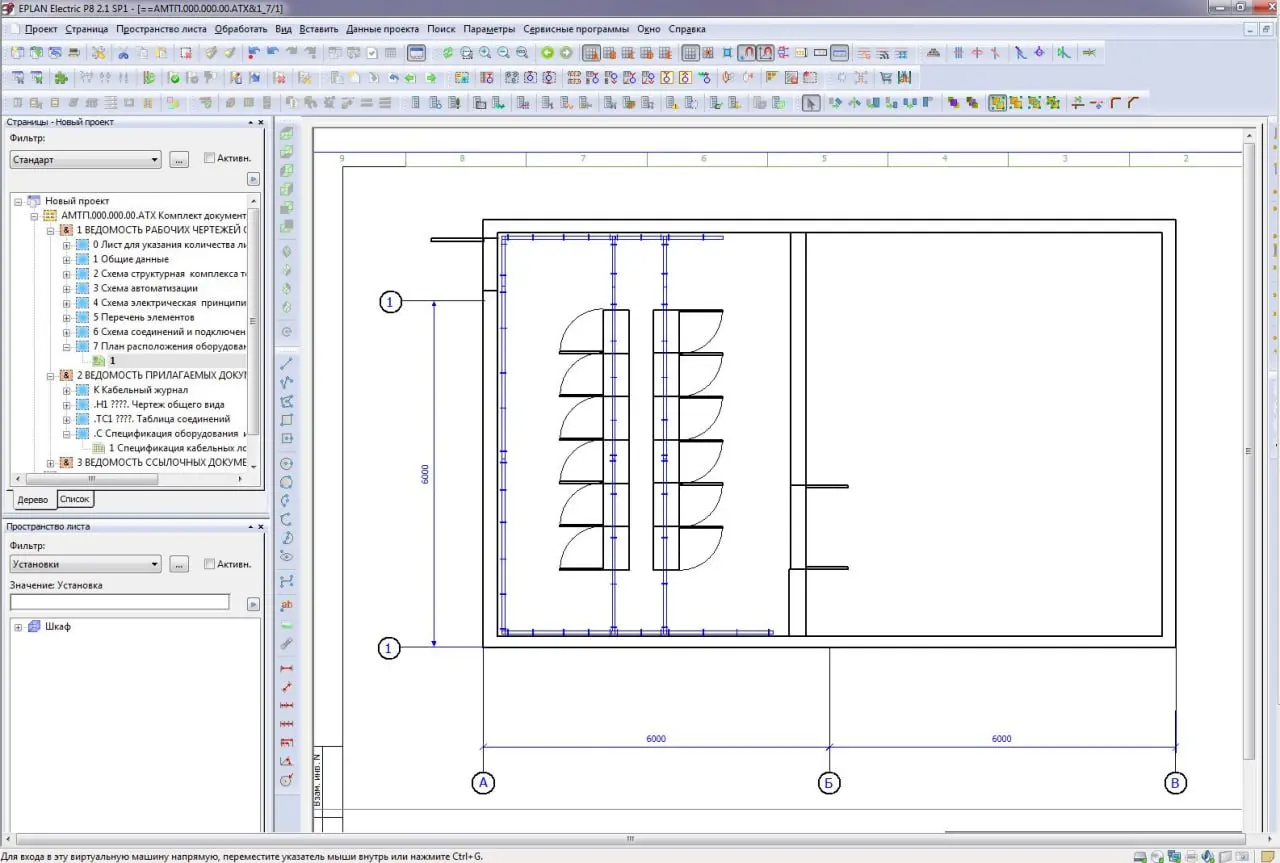Collapse the 1 ВЕДОМОСТЬ РАБОЧИХ ЧЕРТЕЖЕЙ node

point(51,230)
